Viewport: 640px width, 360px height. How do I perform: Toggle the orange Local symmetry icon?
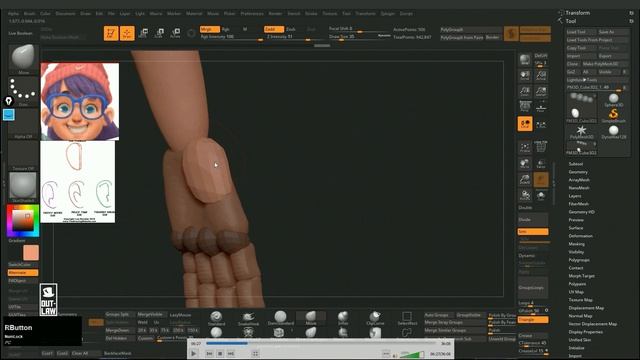click(x=525, y=124)
